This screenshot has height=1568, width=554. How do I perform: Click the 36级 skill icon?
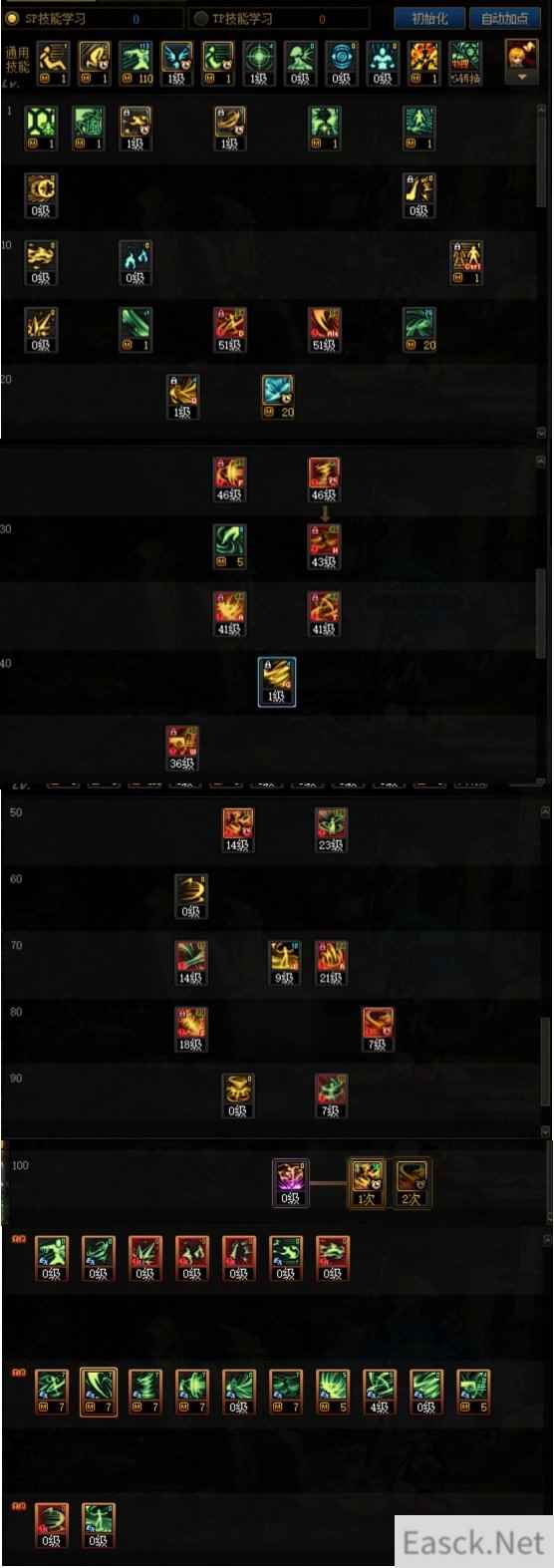click(182, 748)
